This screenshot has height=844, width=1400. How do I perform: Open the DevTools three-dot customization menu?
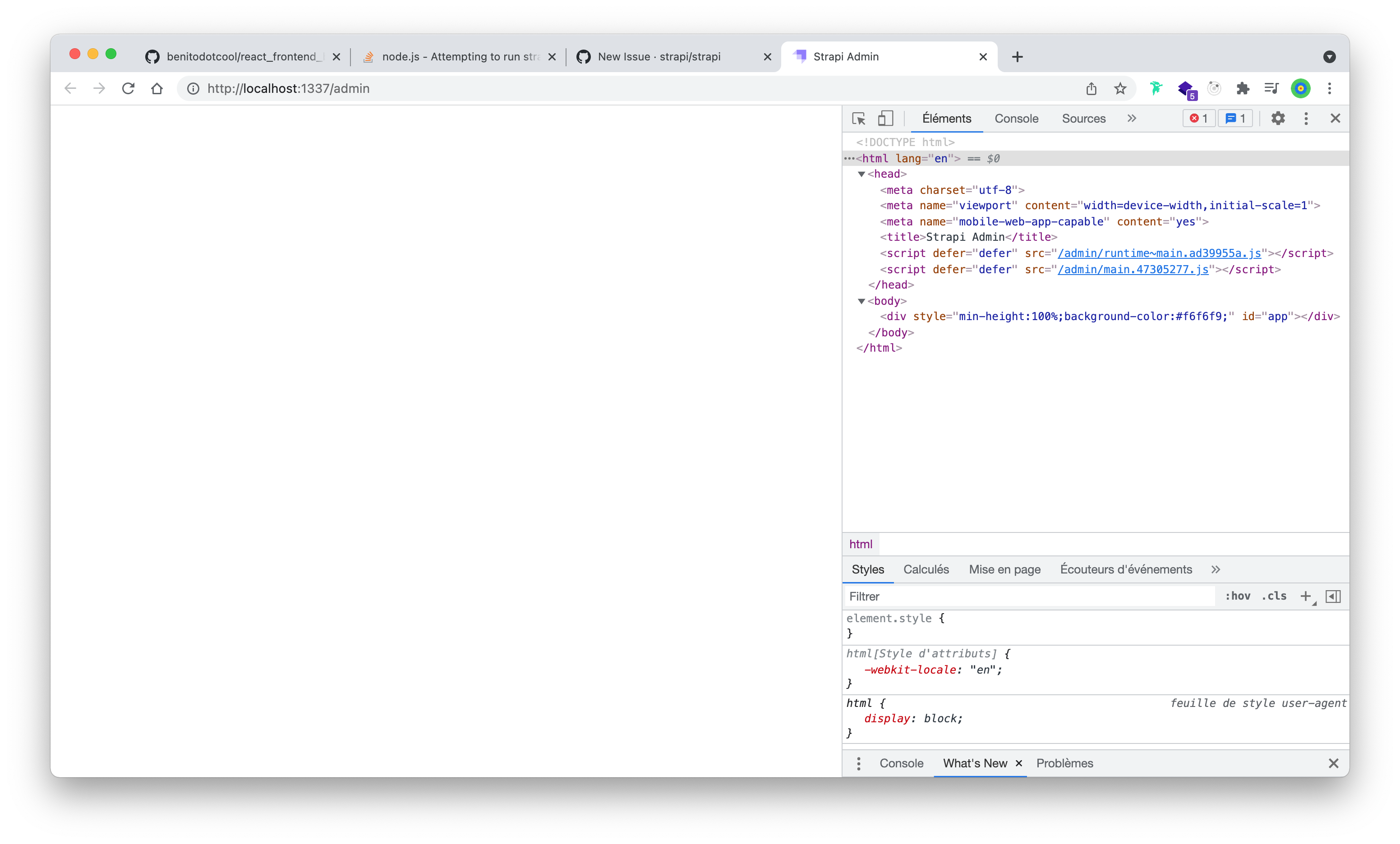1306,118
